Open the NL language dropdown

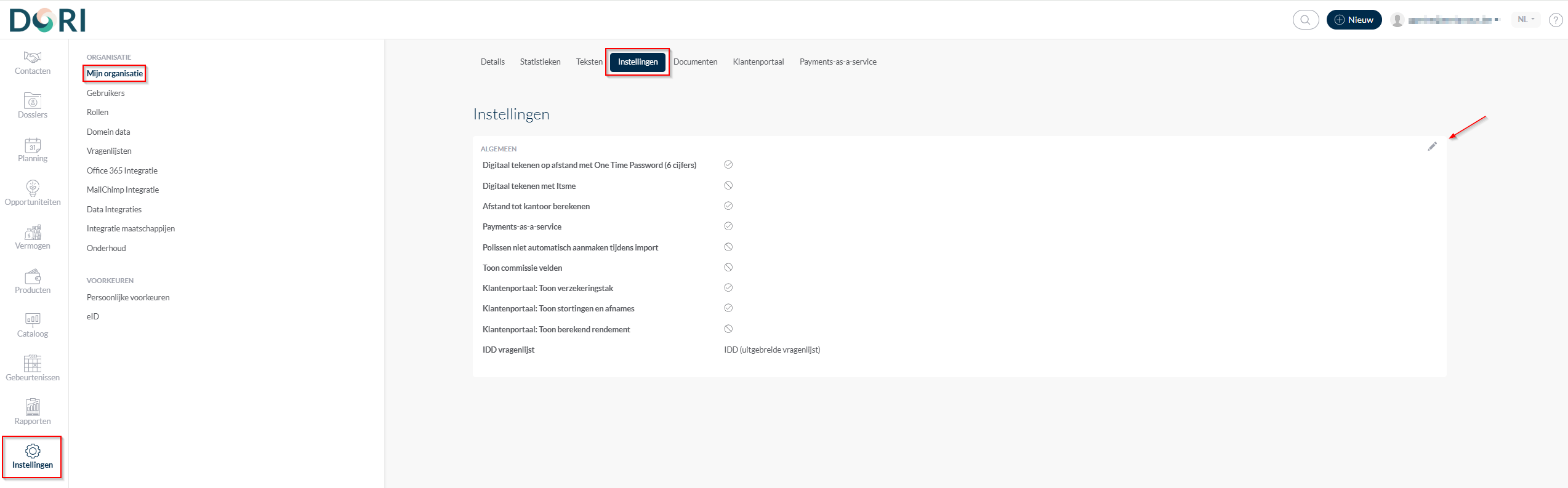tap(1526, 20)
